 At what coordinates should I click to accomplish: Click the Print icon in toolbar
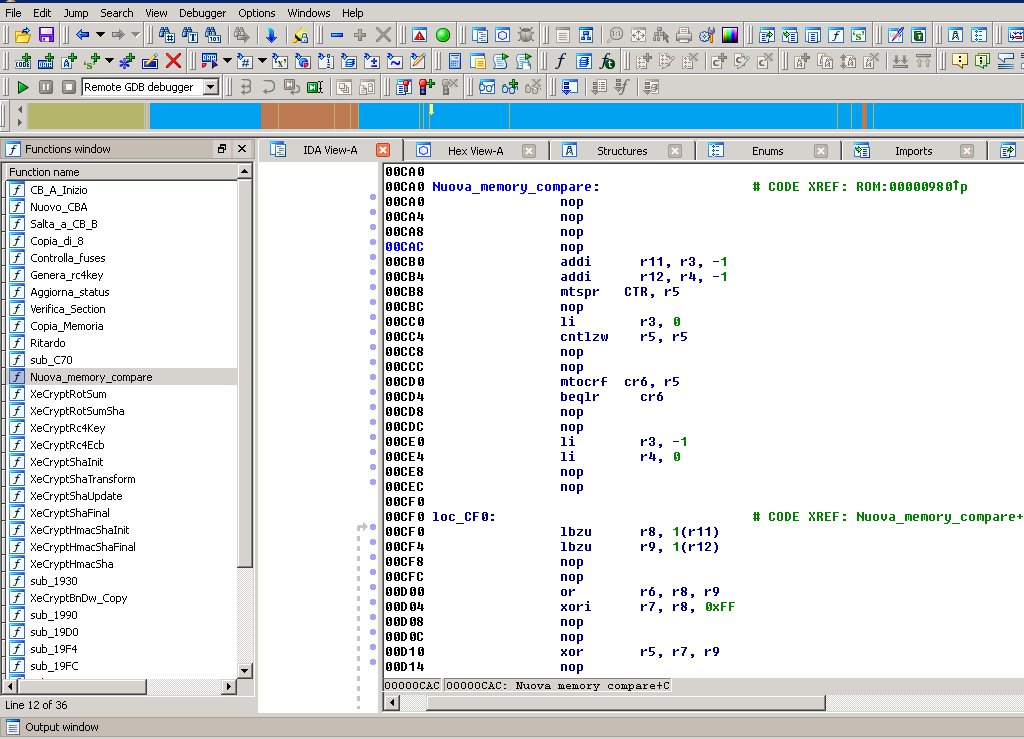[684, 35]
